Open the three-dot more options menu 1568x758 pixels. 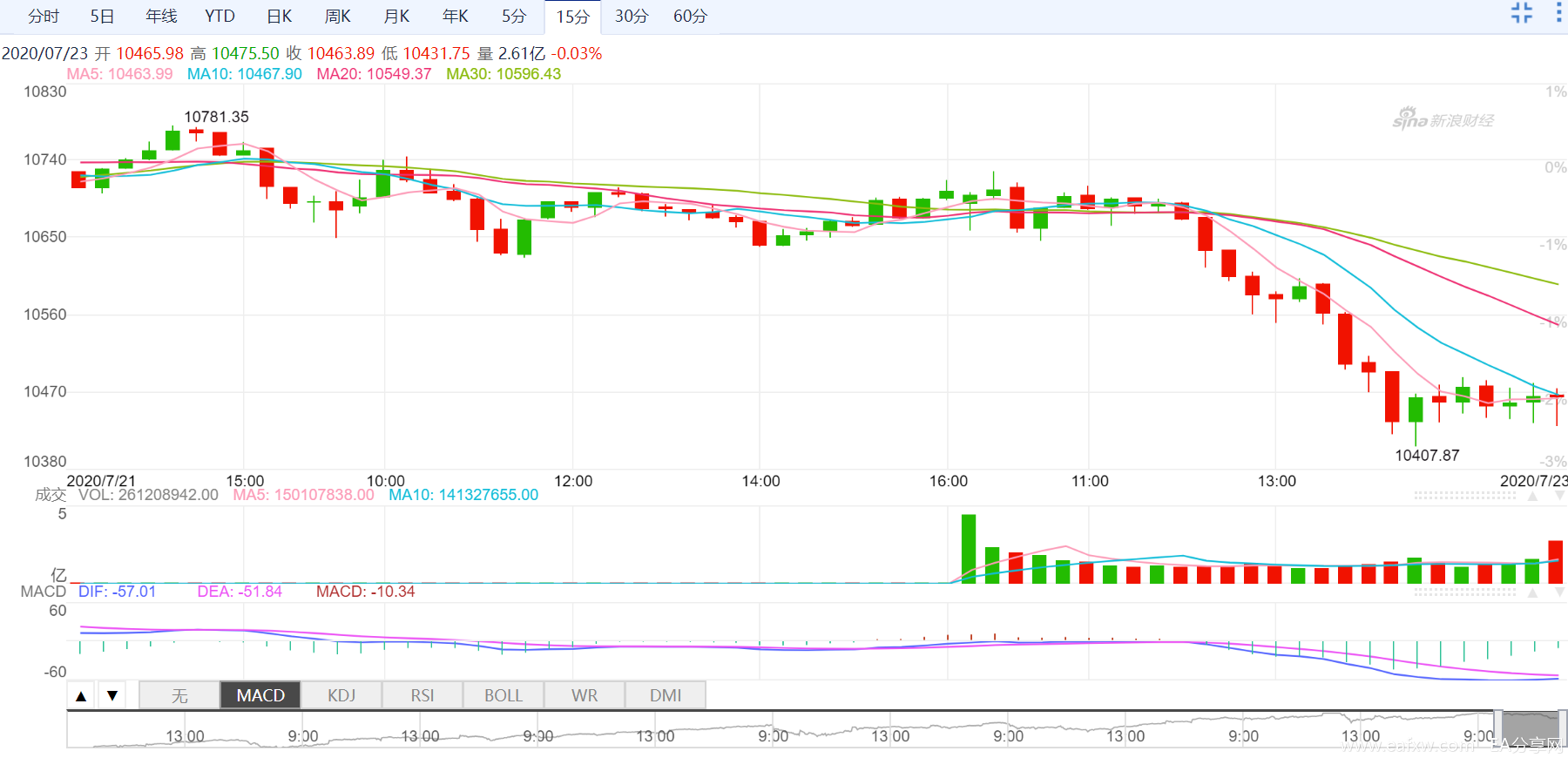pos(1558,12)
